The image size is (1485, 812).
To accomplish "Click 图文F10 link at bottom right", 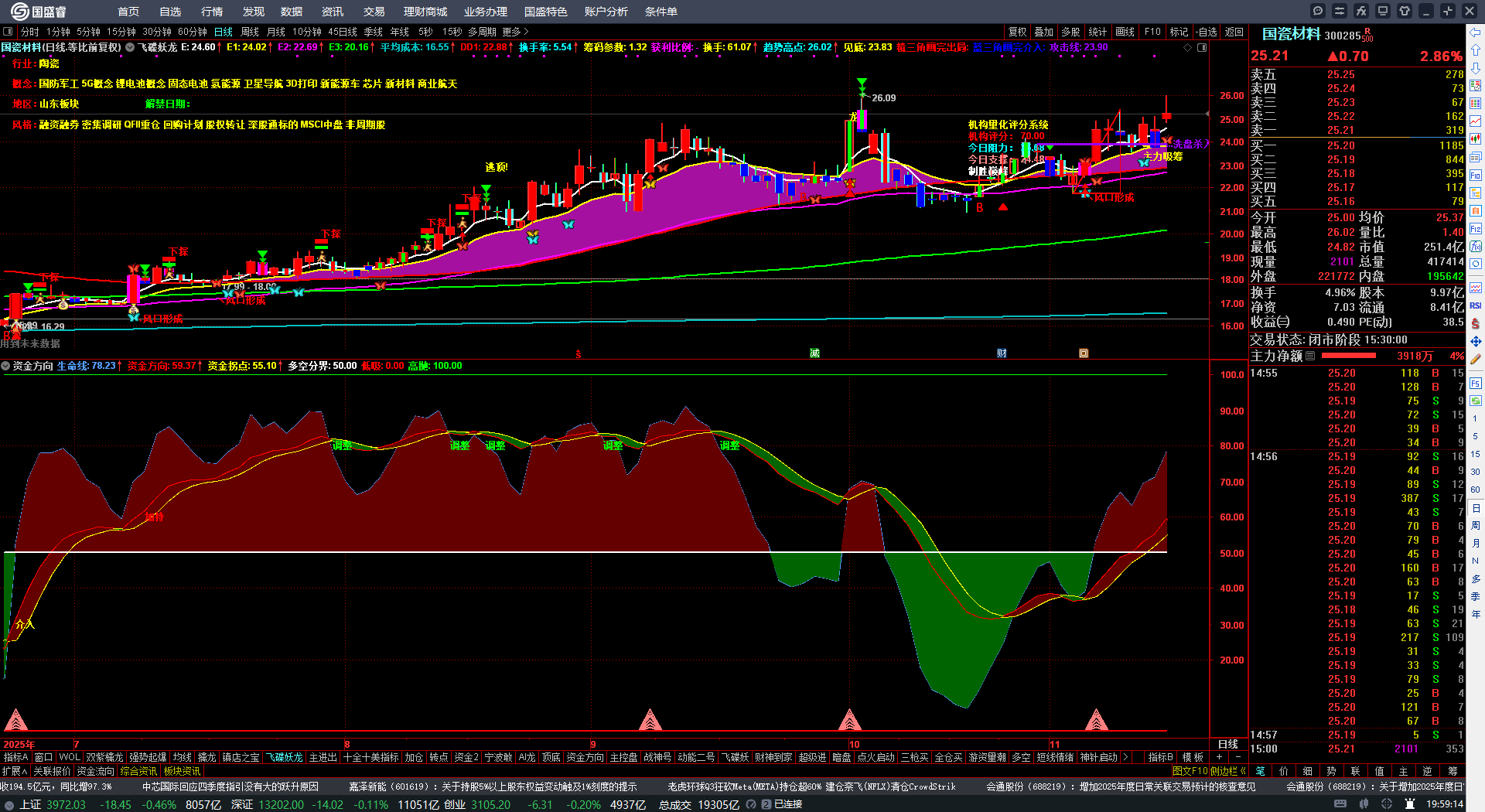I will (1190, 771).
